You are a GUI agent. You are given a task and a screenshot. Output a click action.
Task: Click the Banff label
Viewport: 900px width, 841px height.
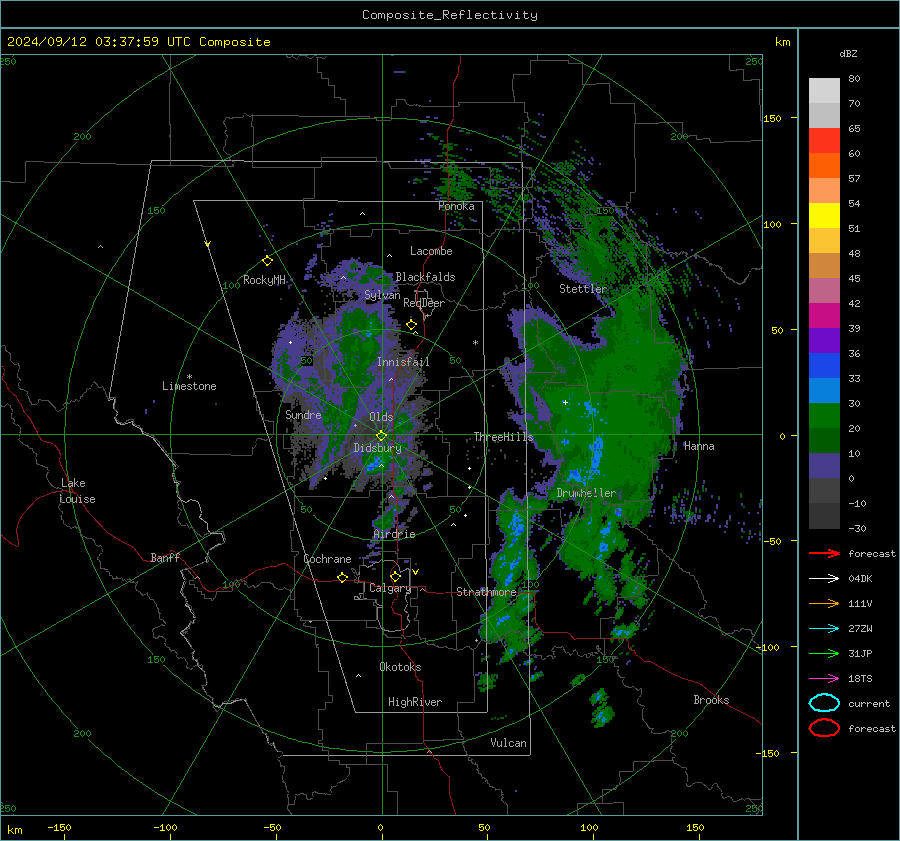click(x=165, y=558)
